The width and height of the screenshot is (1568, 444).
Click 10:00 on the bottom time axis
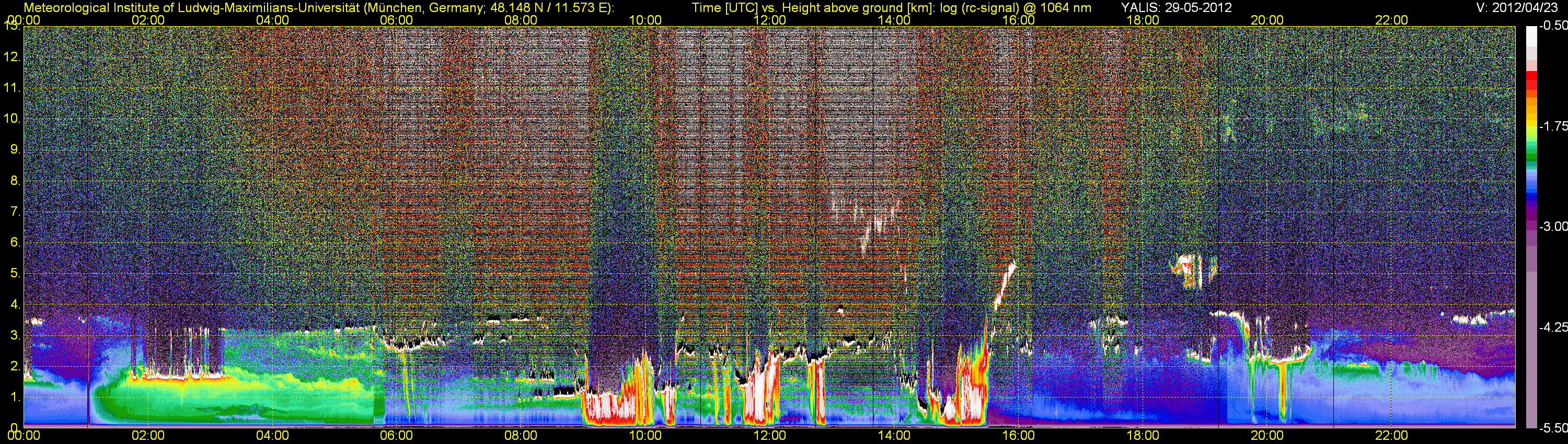tap(645, 436)
